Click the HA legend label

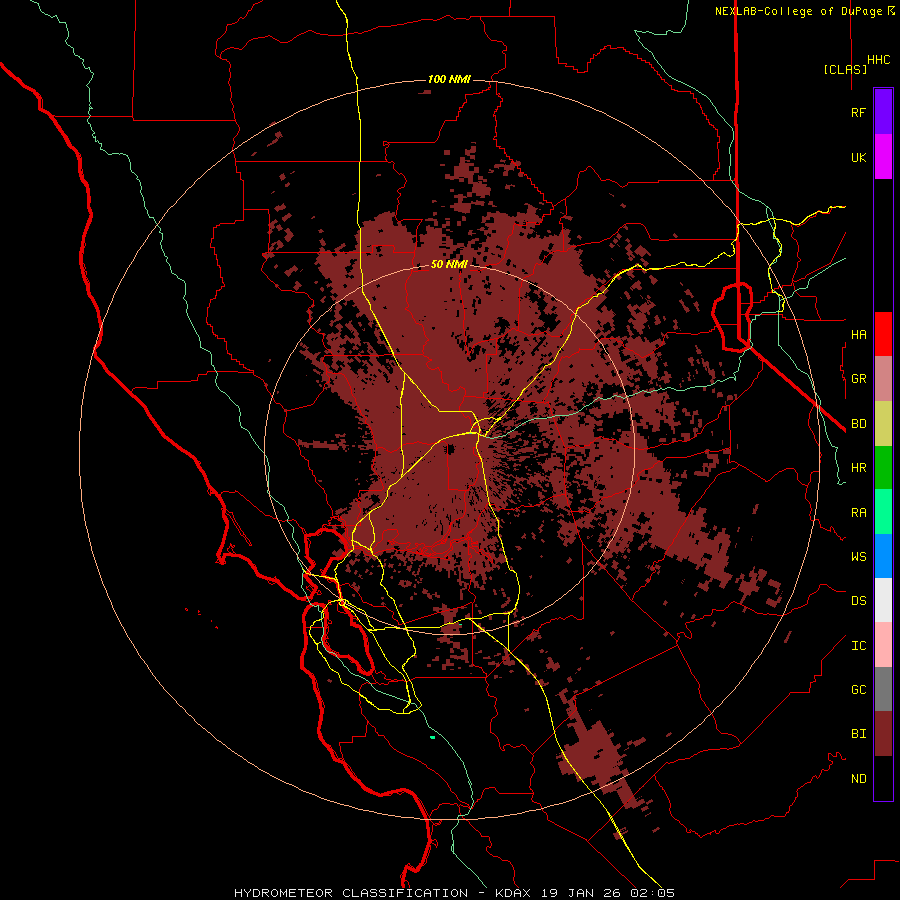[x=858, y=334]
